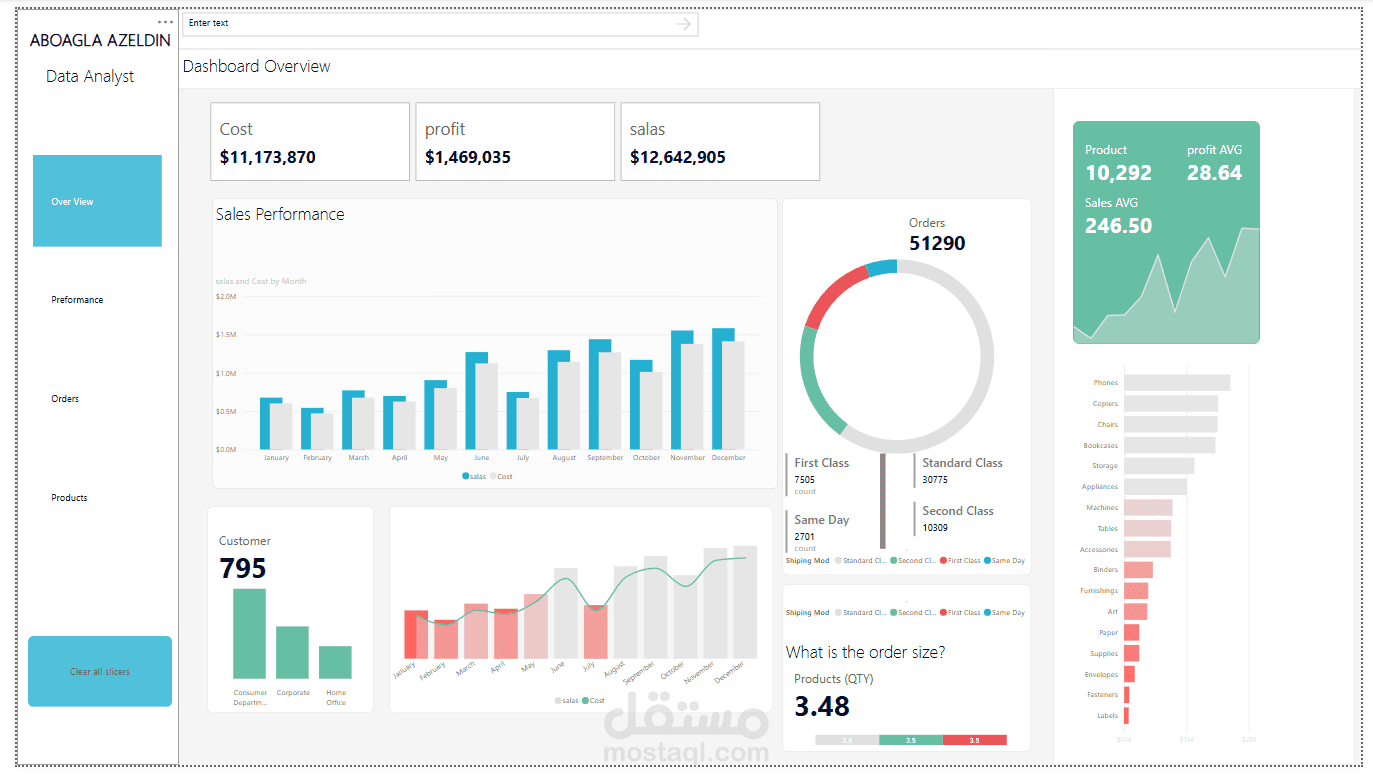Image resolution: width=1373 pixels, height=783 pixels.
Task: Select the Labels product bar
Action: pyautogui.click(x=1126, y=715)
